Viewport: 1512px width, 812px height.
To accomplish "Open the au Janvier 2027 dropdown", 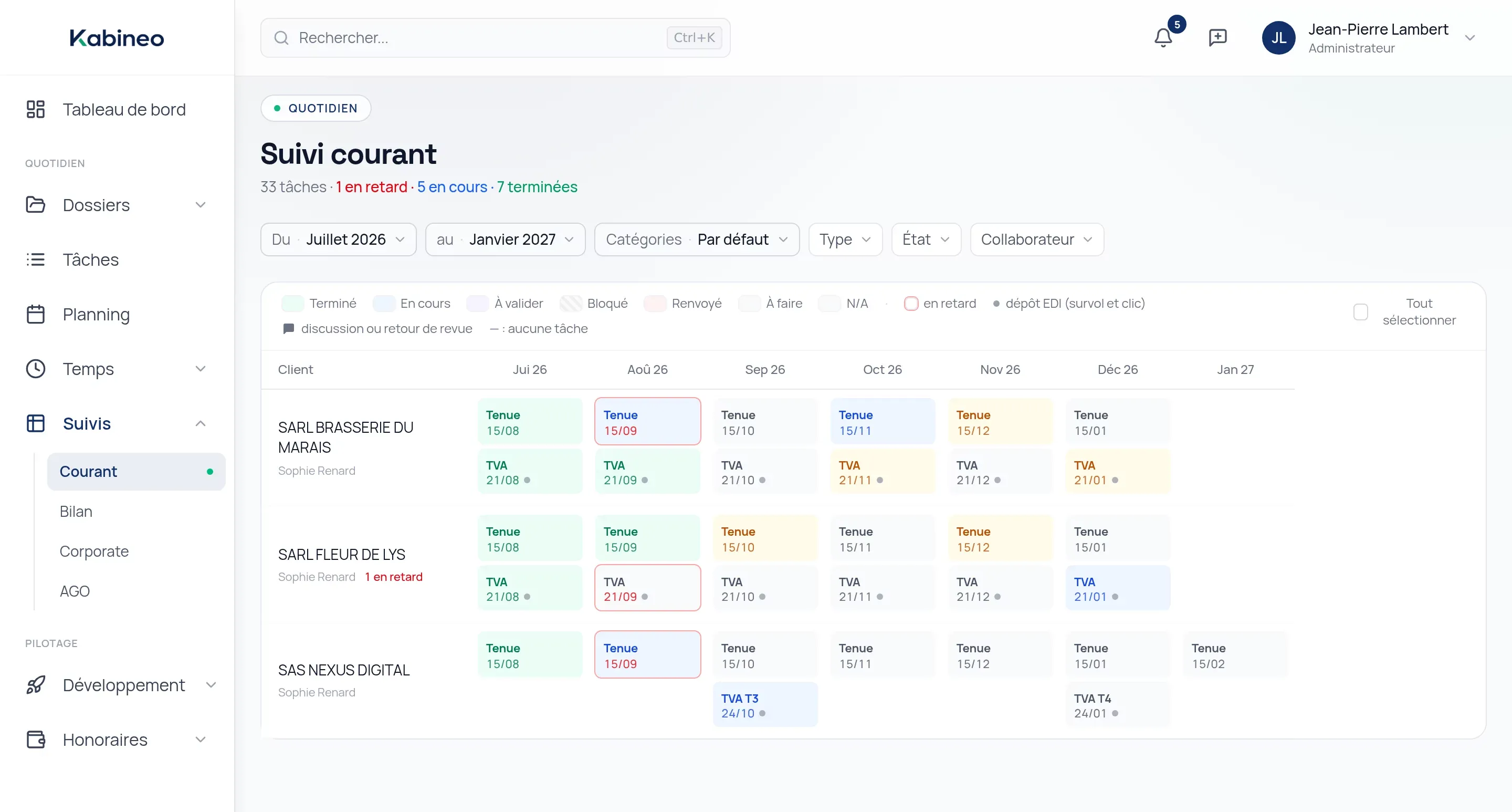I will tap(506, 240).
